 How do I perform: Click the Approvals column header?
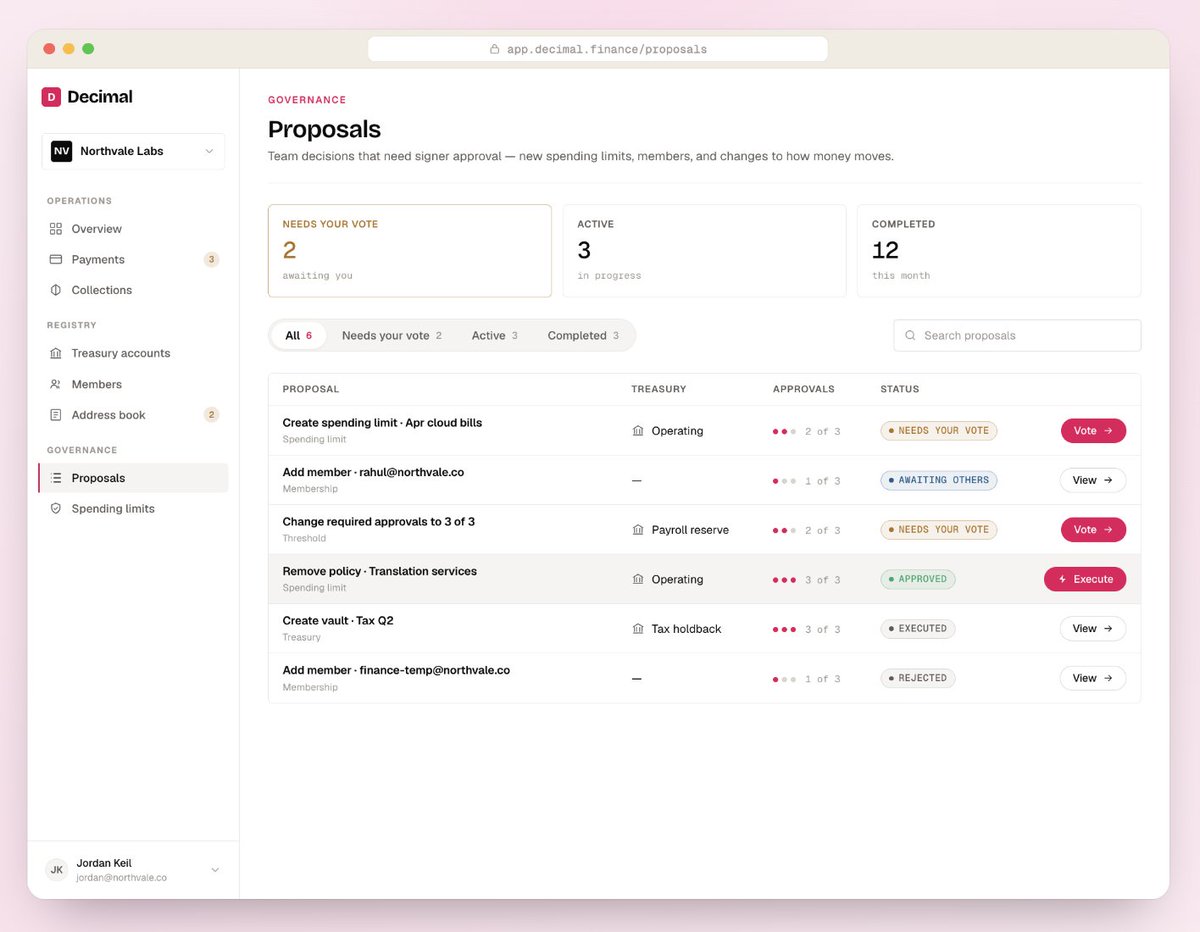pos(803,389)
